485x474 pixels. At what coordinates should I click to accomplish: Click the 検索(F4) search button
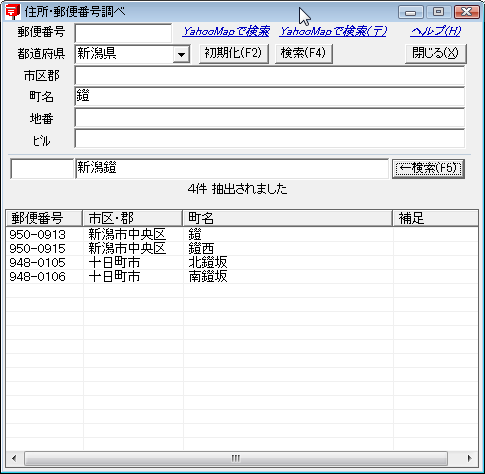pyautogui.click(x=303, y=54)
